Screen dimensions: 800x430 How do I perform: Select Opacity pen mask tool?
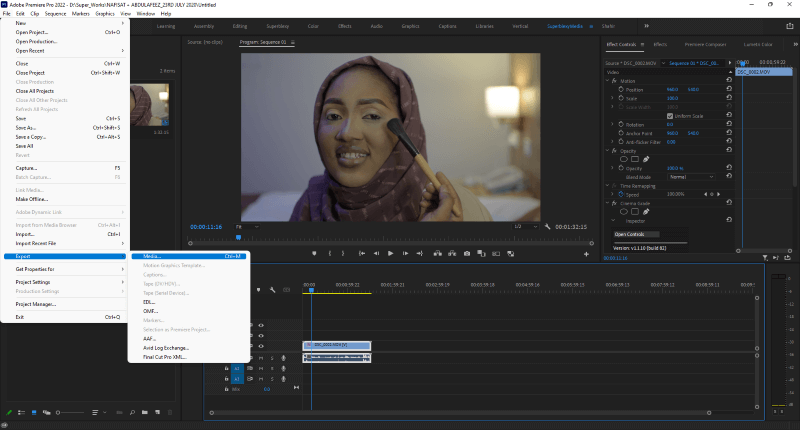tap(646, 159)
